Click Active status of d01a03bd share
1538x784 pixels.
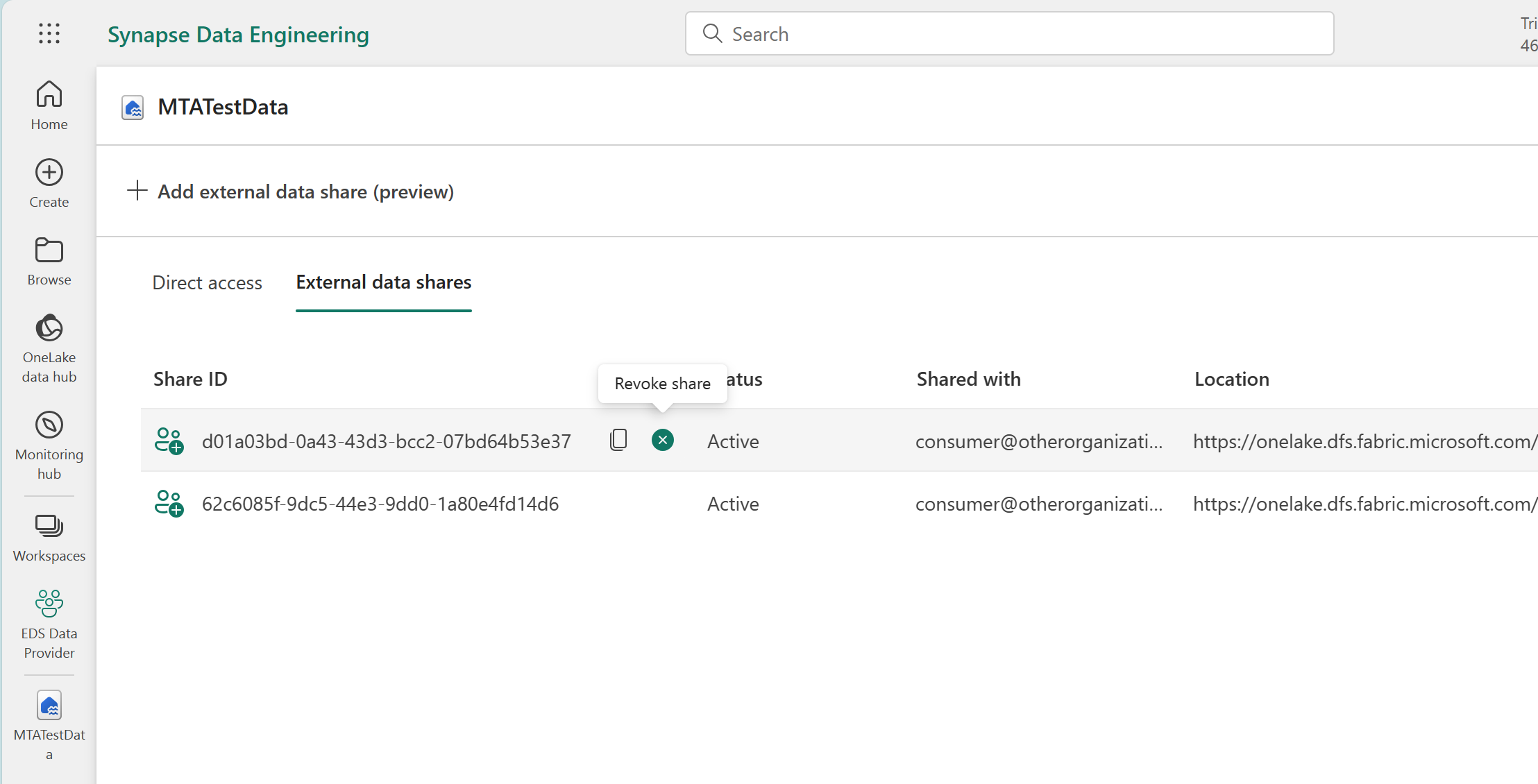[733, 441]
